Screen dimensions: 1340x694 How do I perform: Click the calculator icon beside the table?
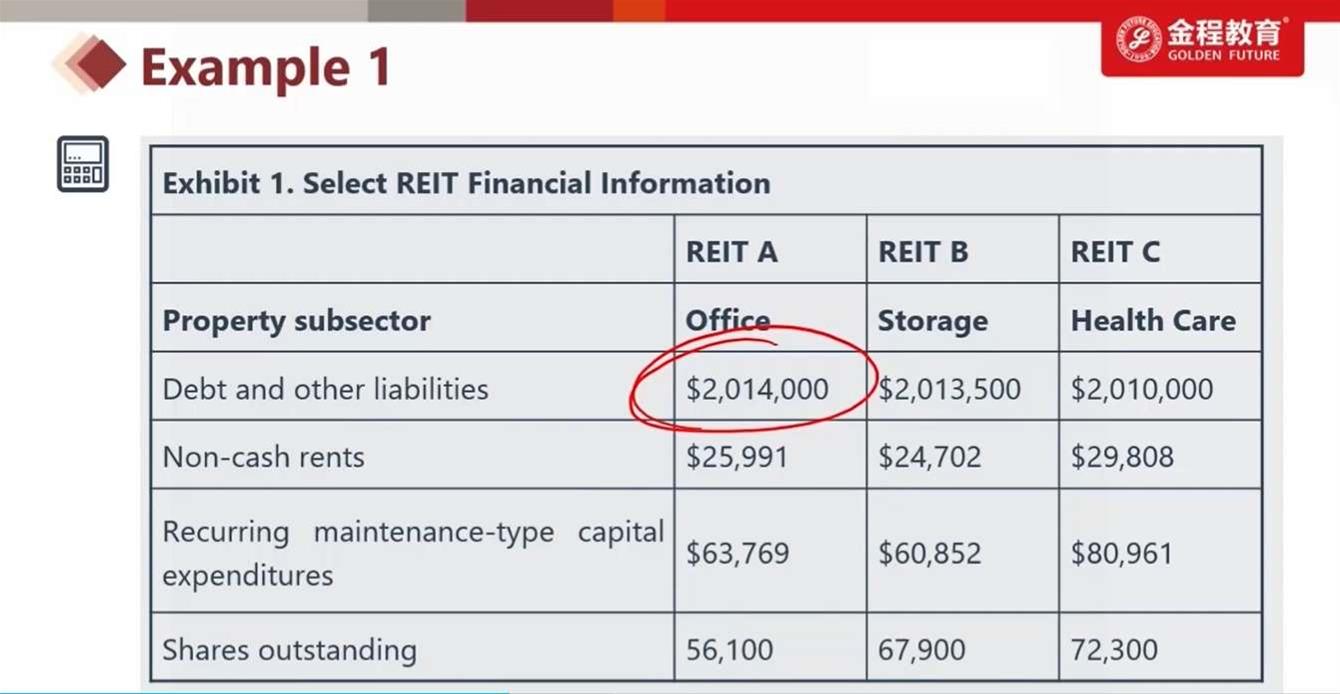pos(83,164)
